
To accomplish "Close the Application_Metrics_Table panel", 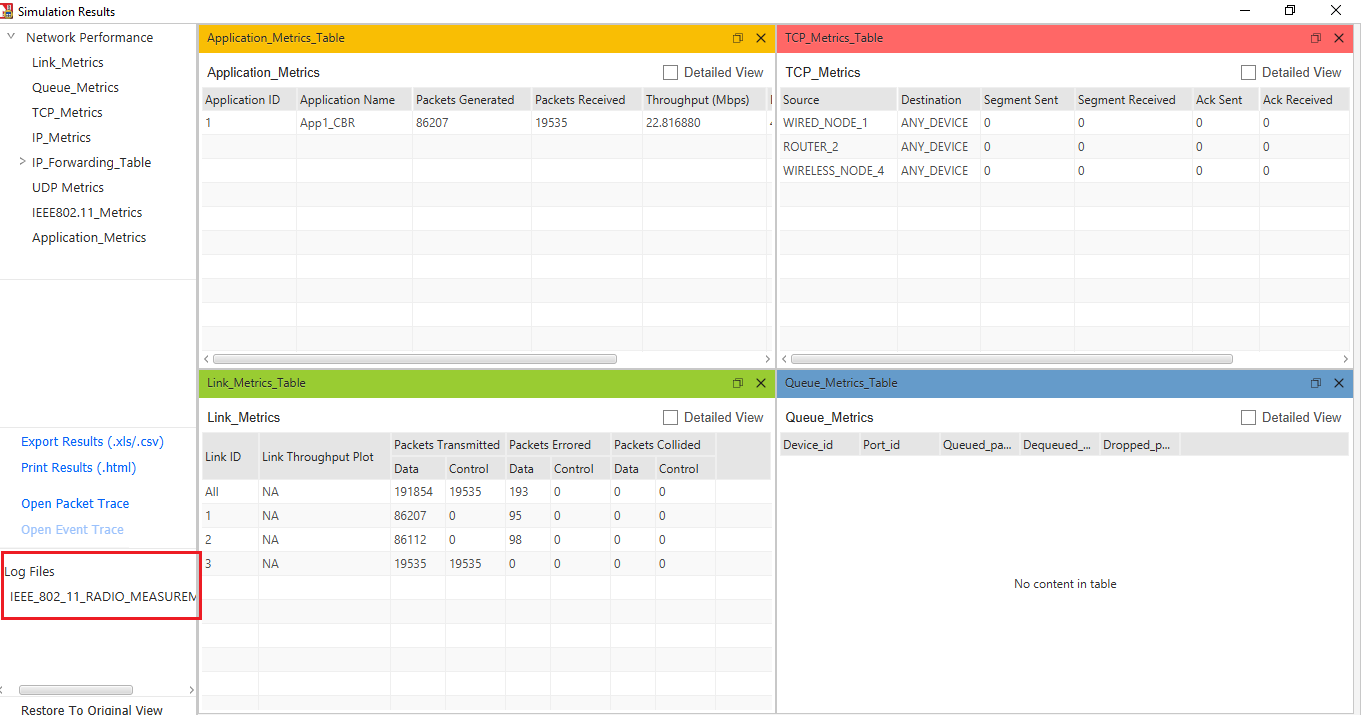I will point(760,38).
